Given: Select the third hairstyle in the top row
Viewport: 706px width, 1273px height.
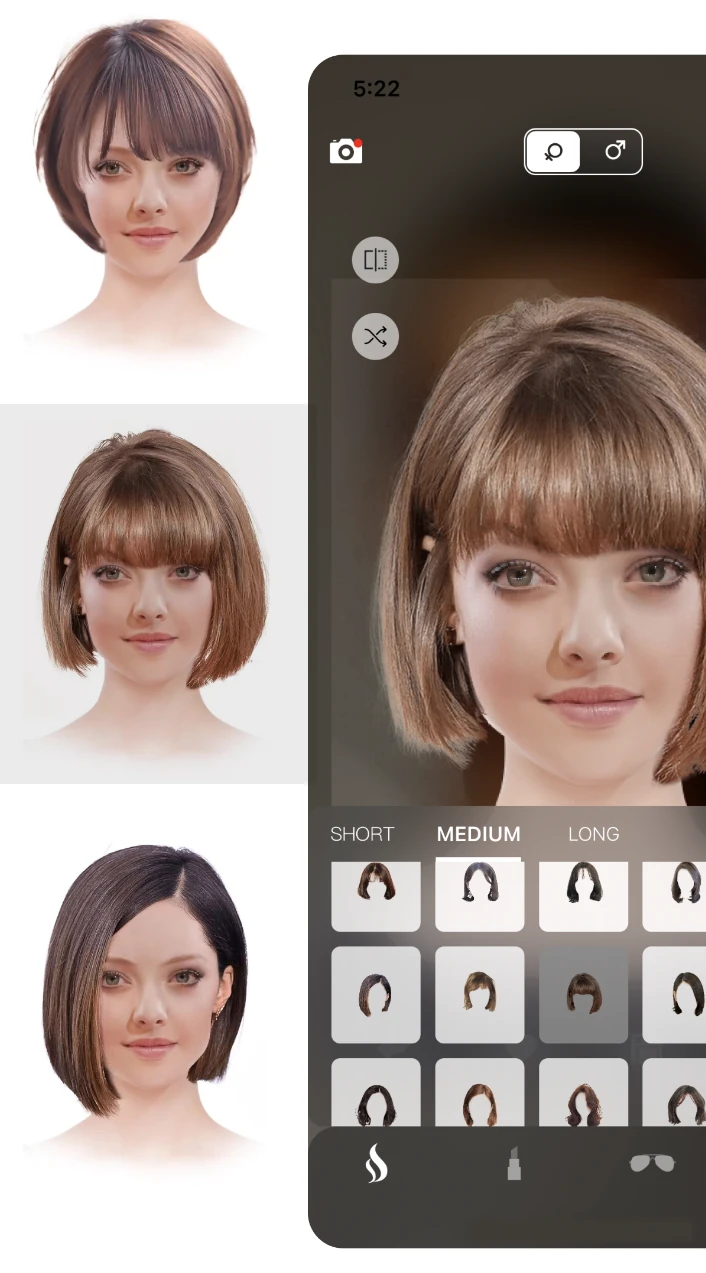Looking at the screenshot, I should 583,892.
